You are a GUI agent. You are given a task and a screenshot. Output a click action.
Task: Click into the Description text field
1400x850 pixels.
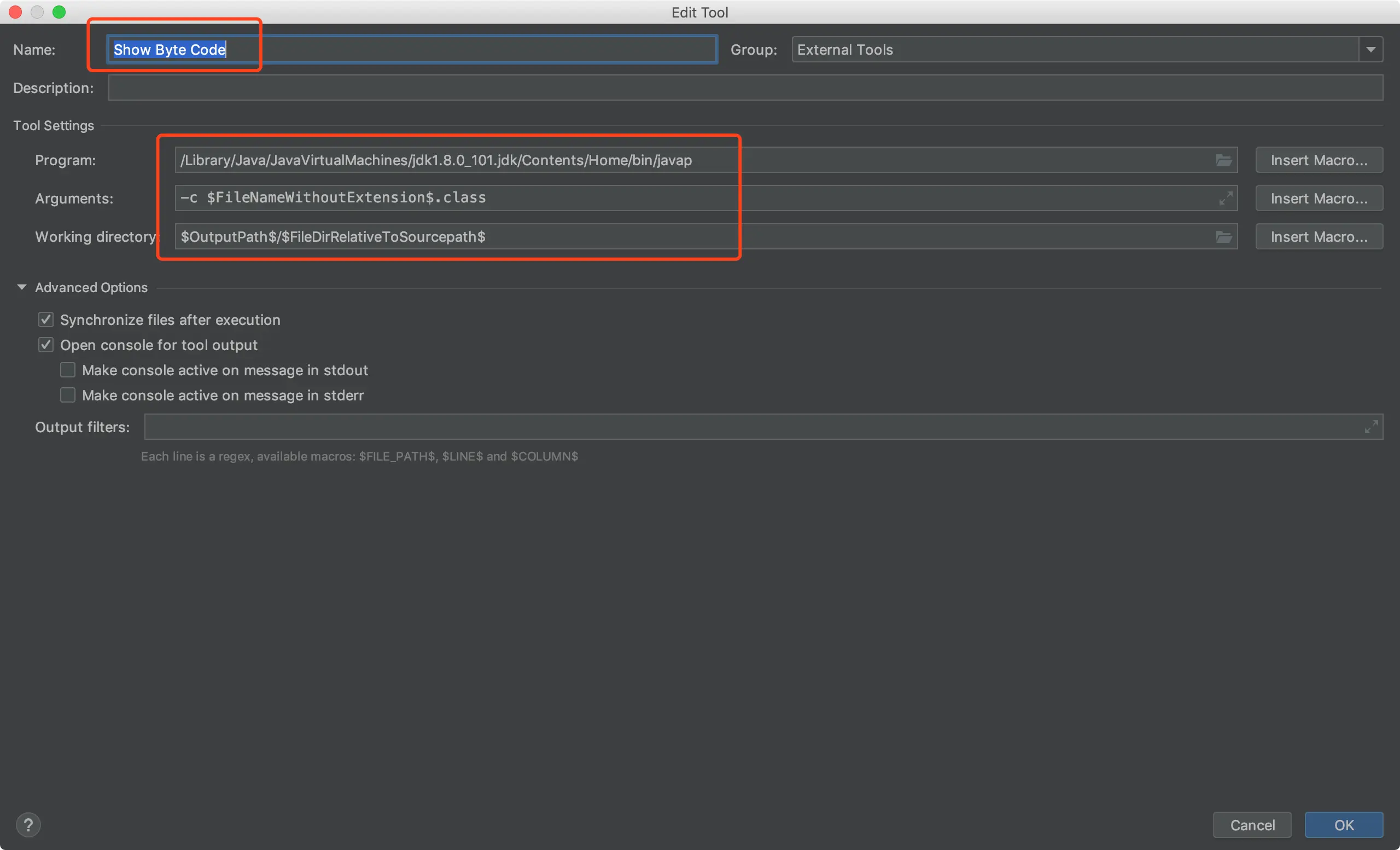744,88
